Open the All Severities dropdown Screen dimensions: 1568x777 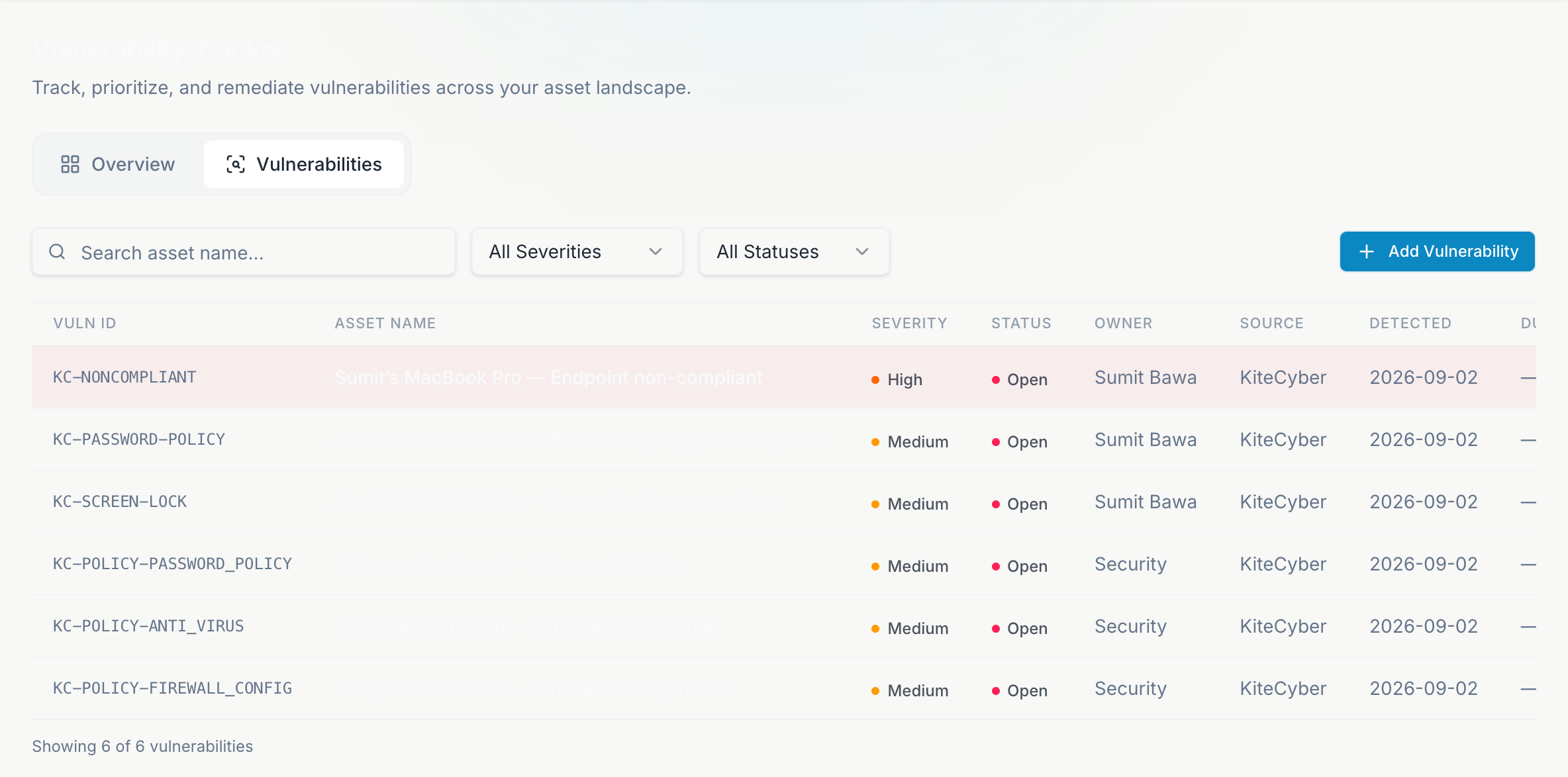pyautogui.click(x=577, y=251)
